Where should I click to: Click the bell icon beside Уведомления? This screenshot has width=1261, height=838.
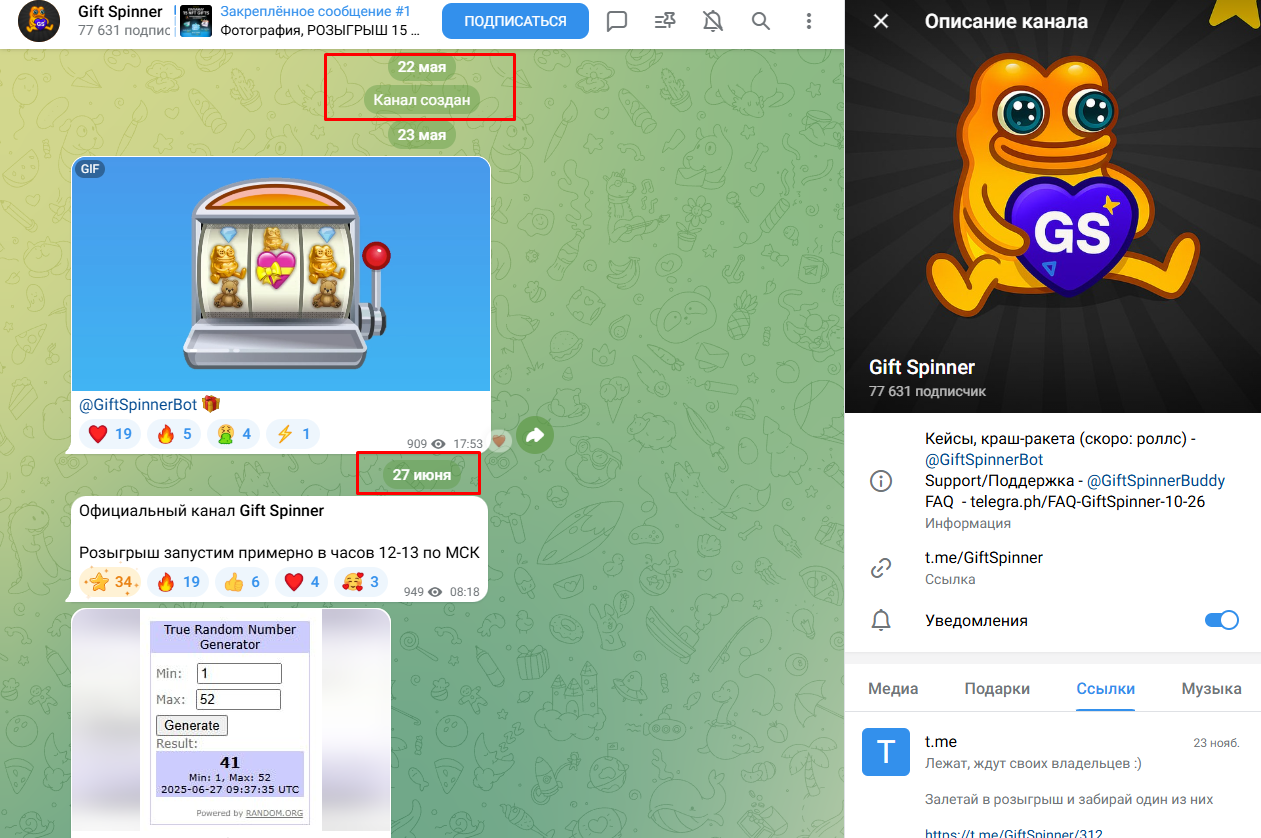(x=881, y=620)
